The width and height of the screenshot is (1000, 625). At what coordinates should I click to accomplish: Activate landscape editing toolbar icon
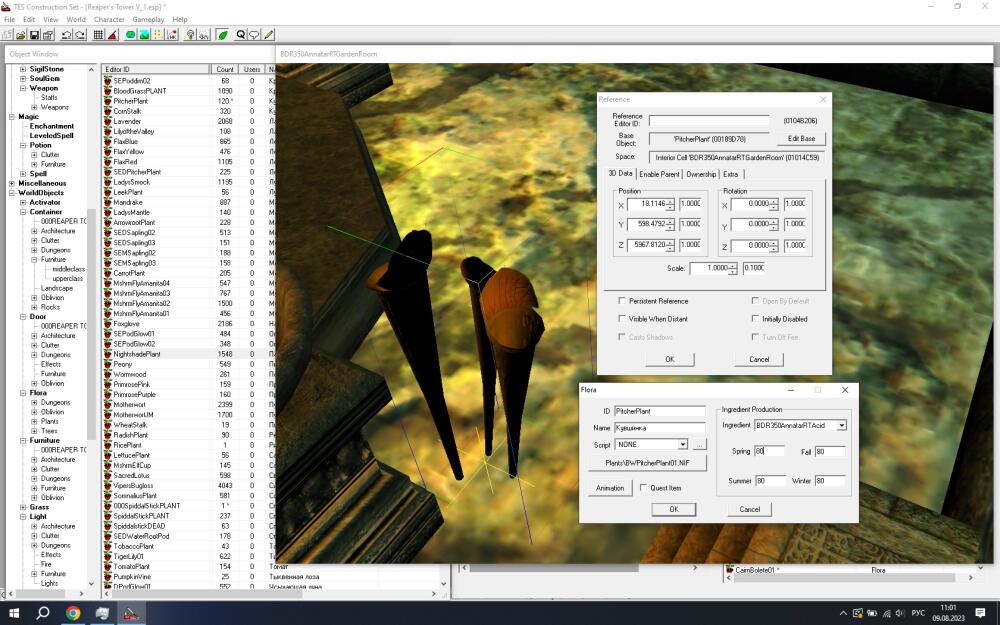[144, 35]
